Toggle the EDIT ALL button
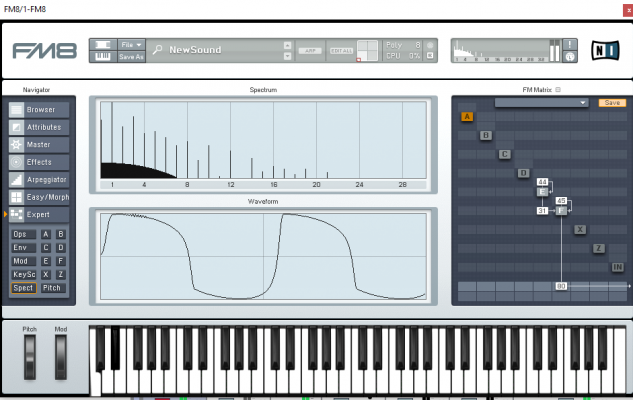Viewport: 633px width, 400px height. tap(342, 51)
